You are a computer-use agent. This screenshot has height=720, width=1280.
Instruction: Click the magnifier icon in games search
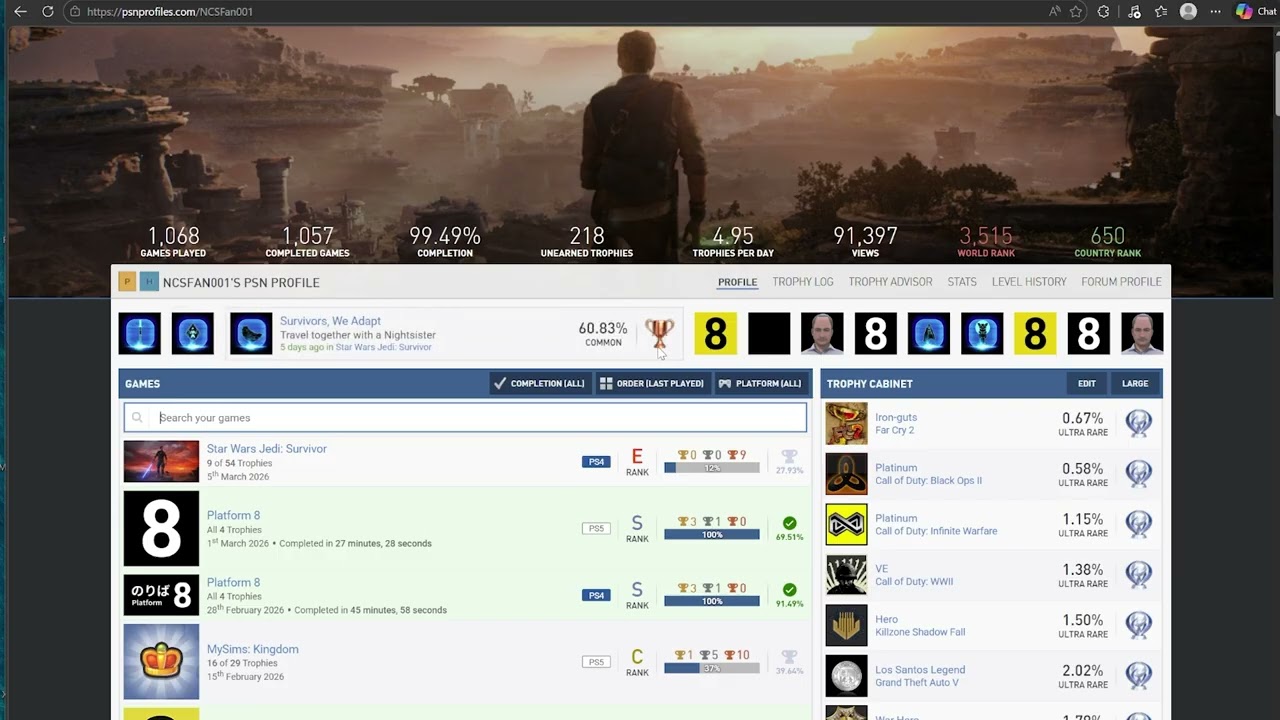pyautogui.click(x=137, y=418)
